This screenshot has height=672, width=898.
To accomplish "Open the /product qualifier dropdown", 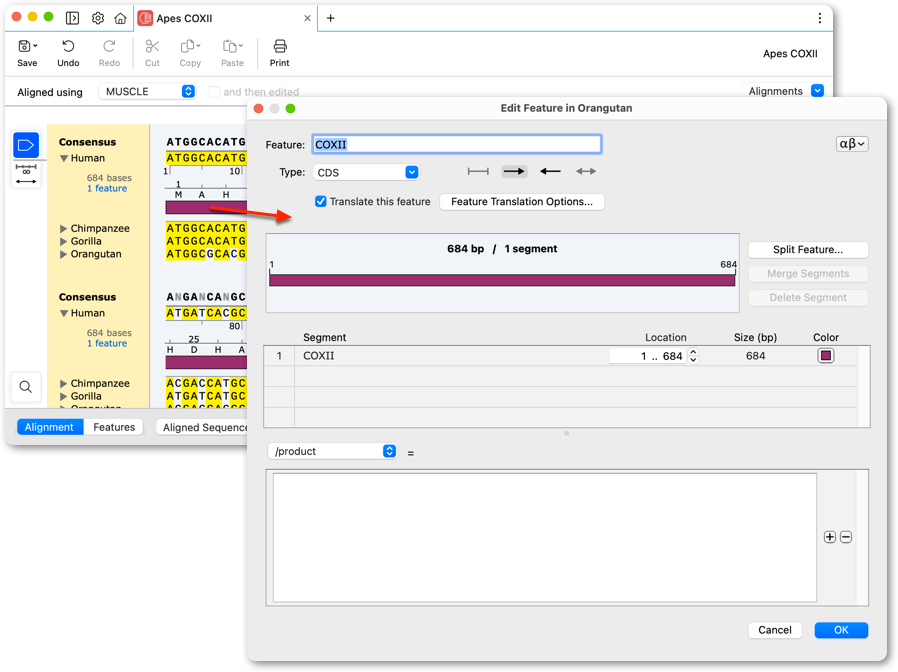I will 332,451.
